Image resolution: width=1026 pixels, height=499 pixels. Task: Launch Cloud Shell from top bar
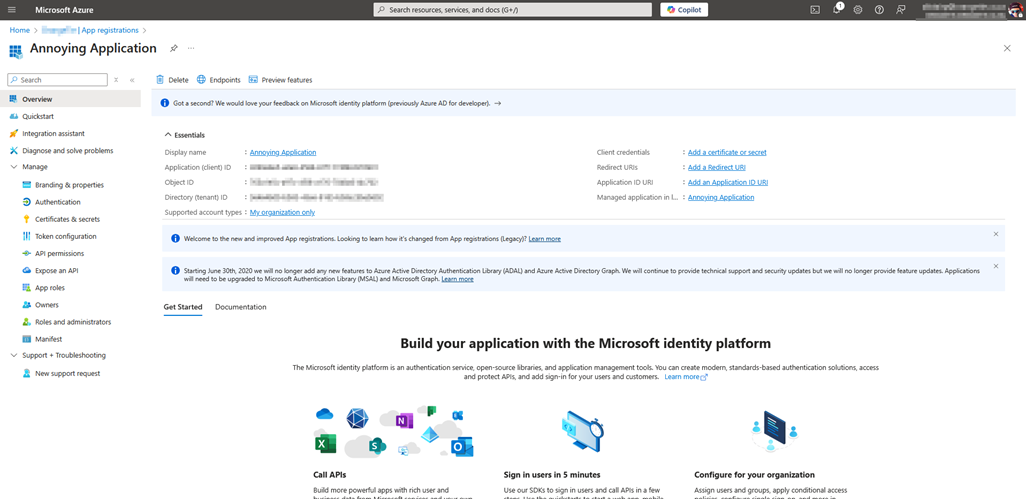815,10
